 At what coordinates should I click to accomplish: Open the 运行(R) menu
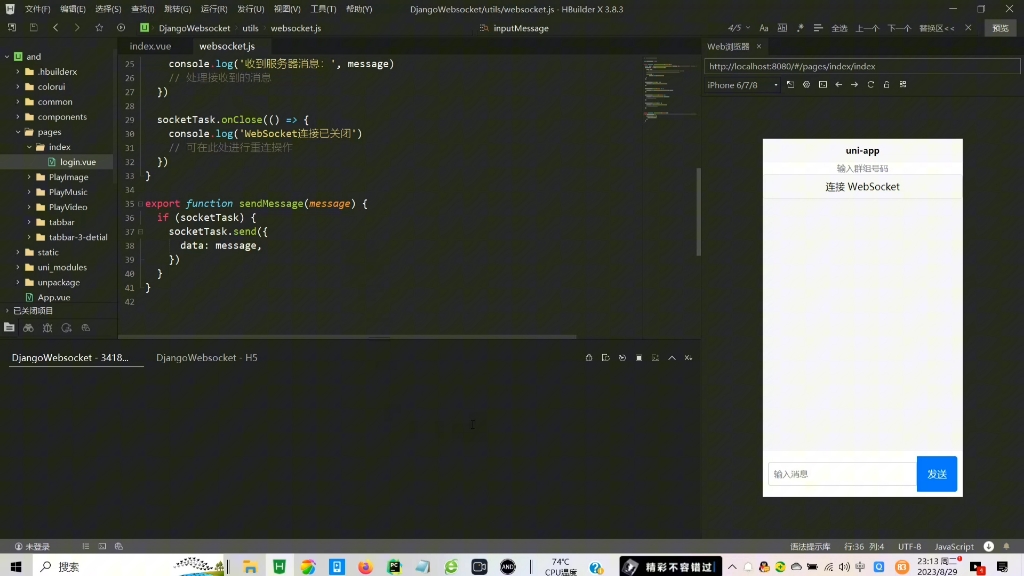tap(214, 9)
